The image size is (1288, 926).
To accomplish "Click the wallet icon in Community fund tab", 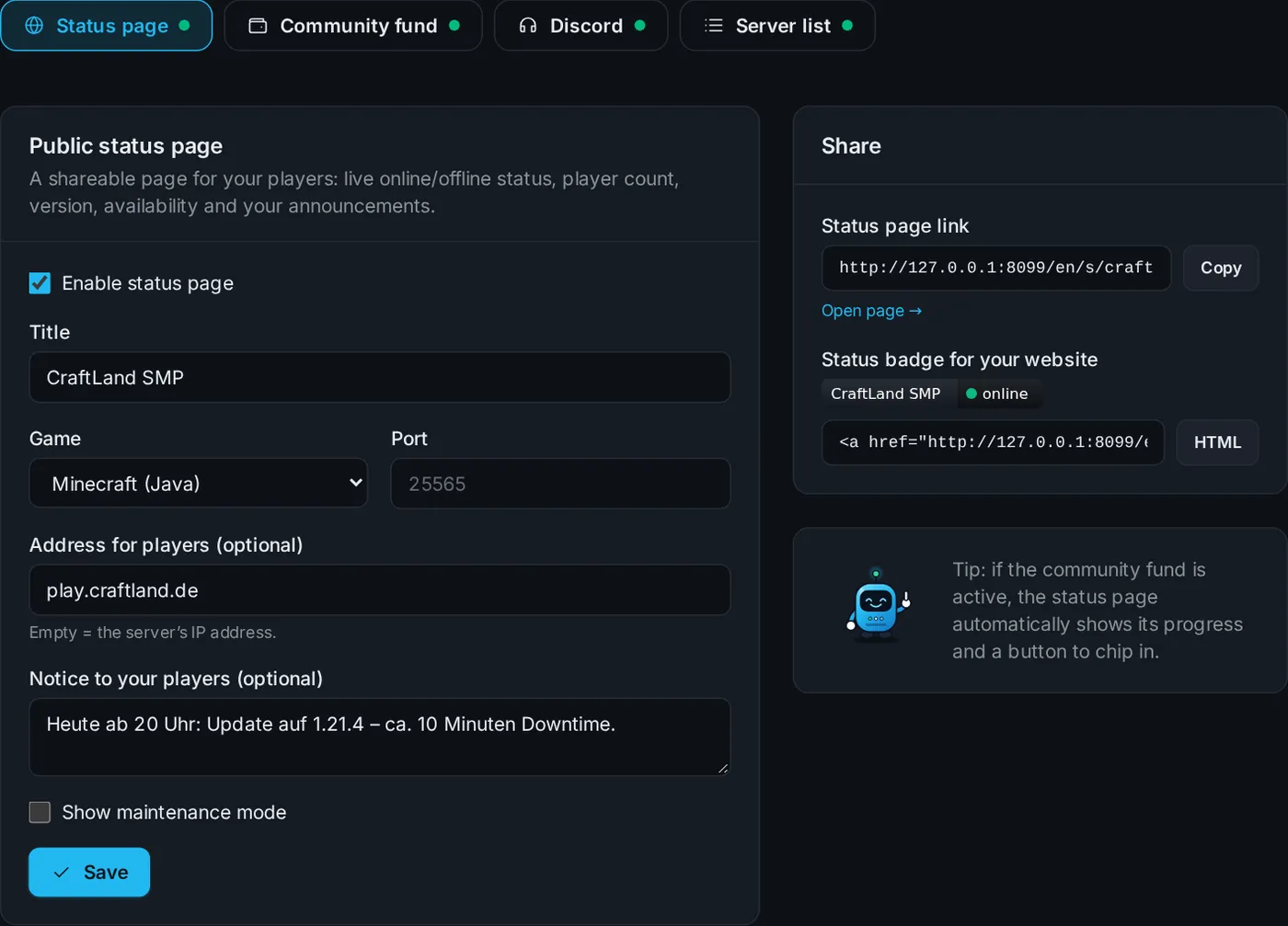I will (x=258, y=26).
